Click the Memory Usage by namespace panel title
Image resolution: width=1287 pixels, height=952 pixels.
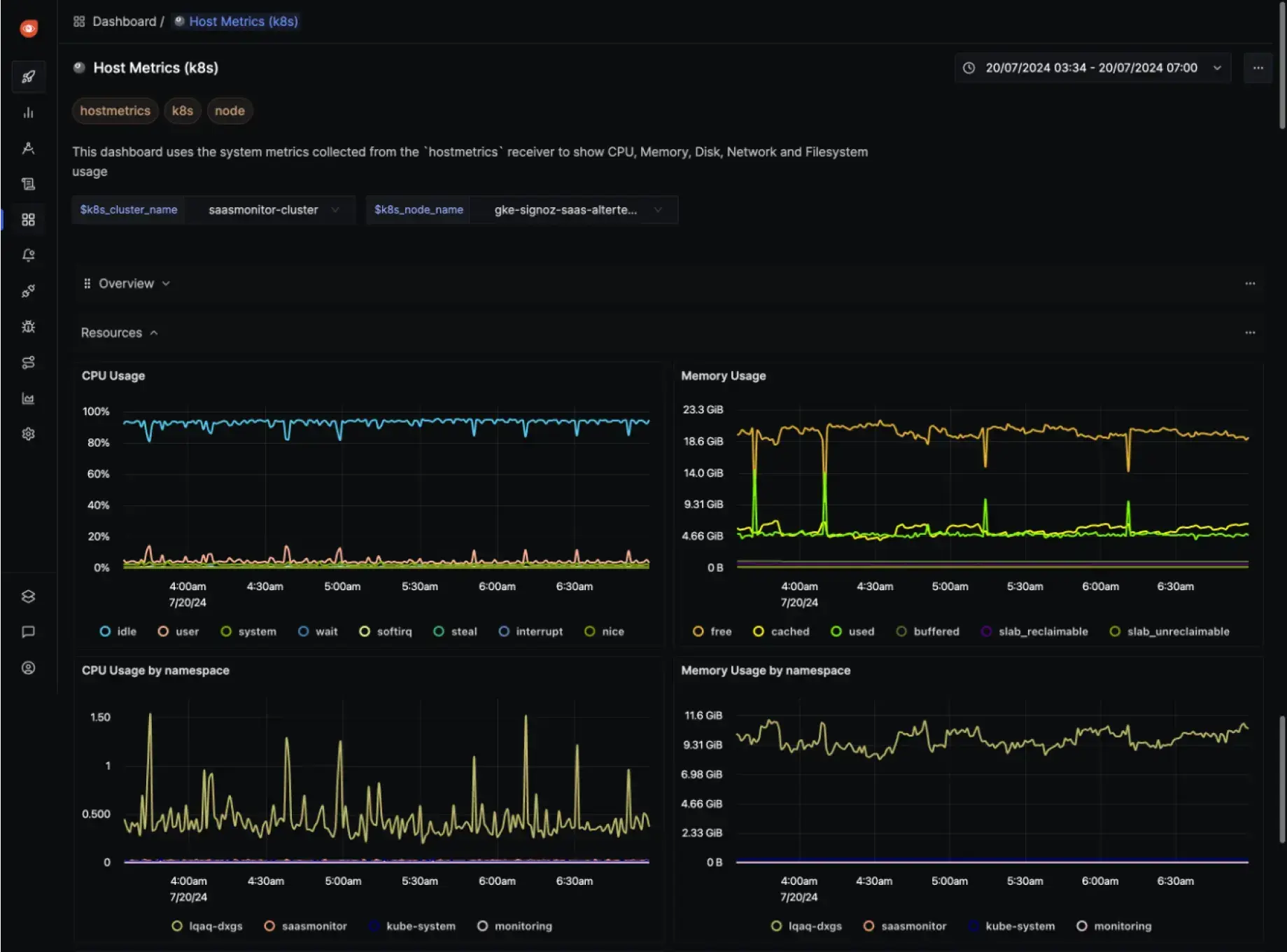(x=766, y=671)
